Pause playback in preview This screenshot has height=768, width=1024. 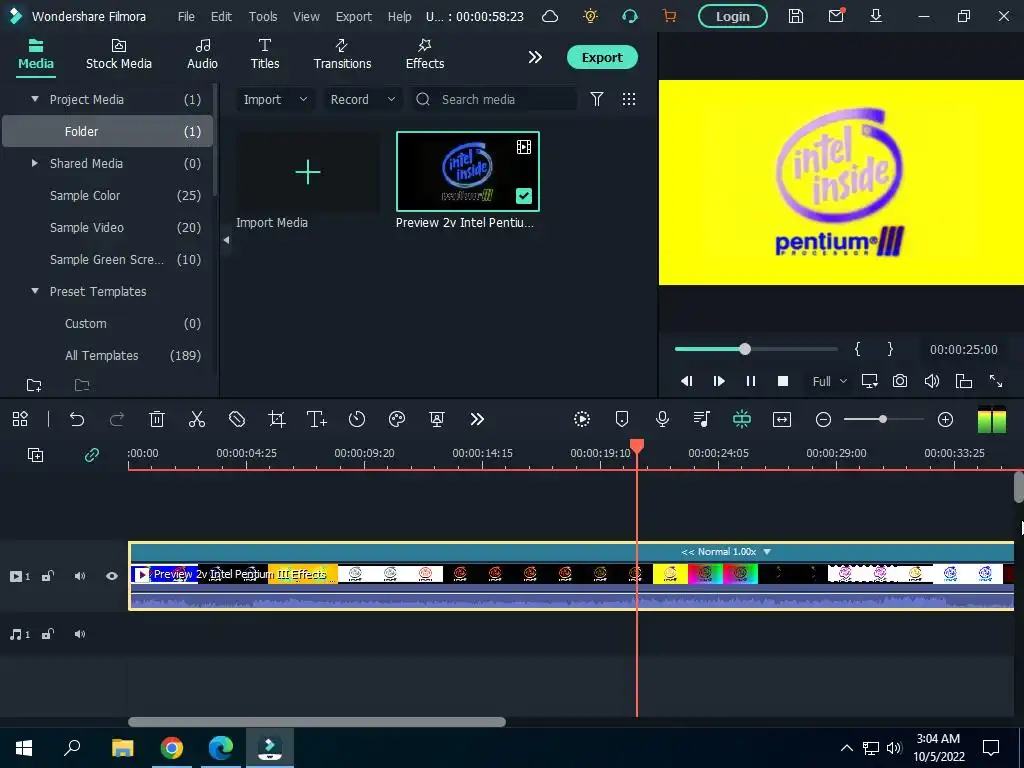point(751,381)
